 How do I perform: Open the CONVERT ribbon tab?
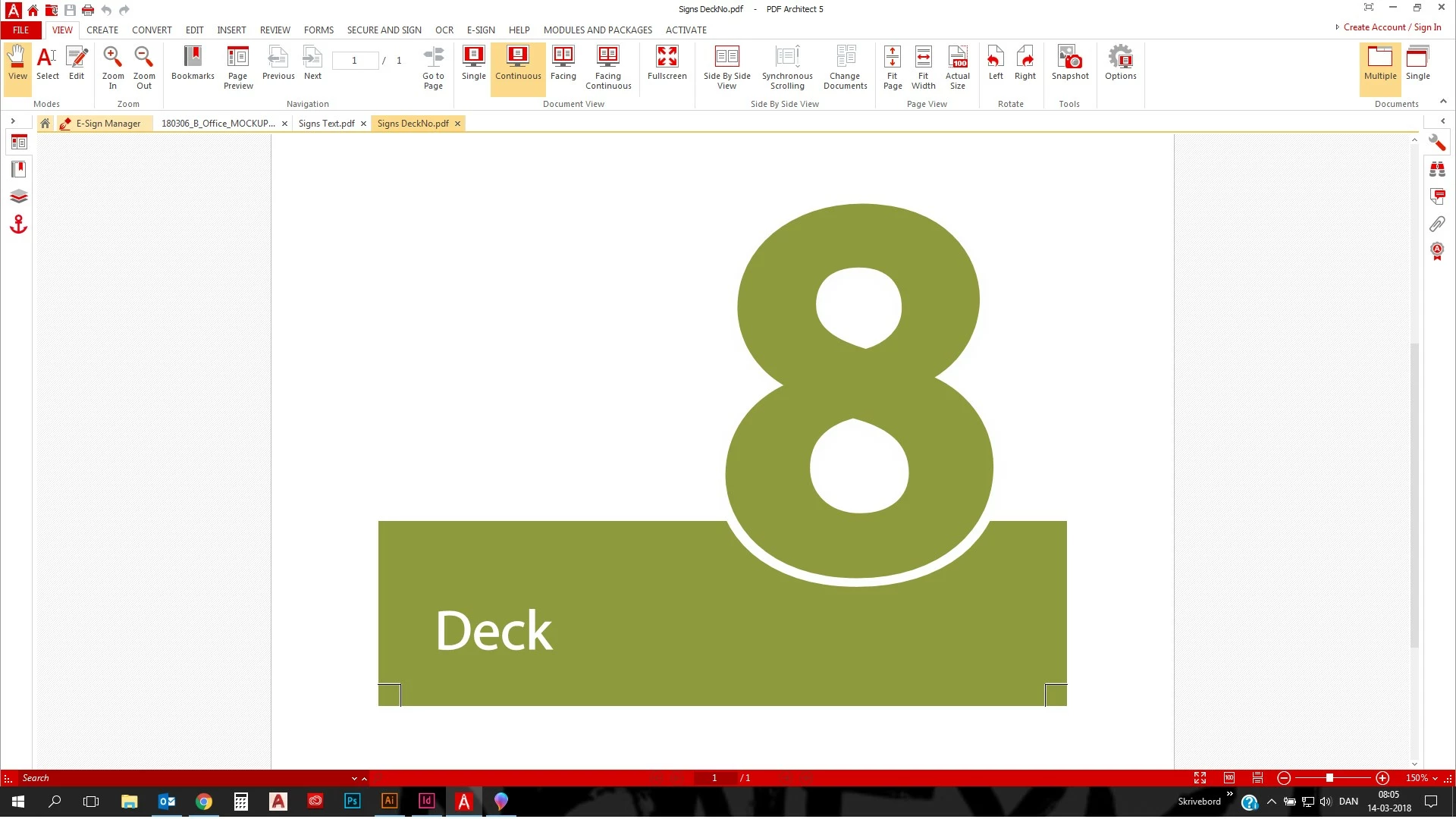[152, 30]
